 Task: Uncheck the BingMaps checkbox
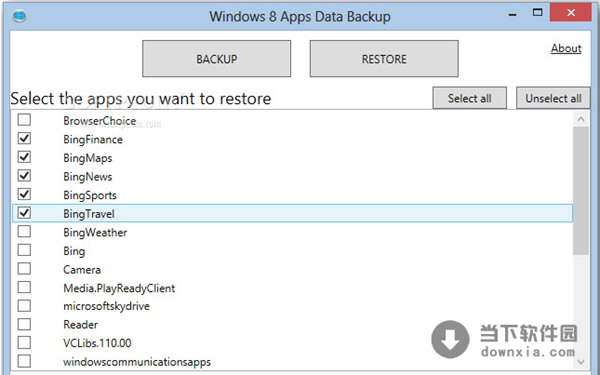24,157
